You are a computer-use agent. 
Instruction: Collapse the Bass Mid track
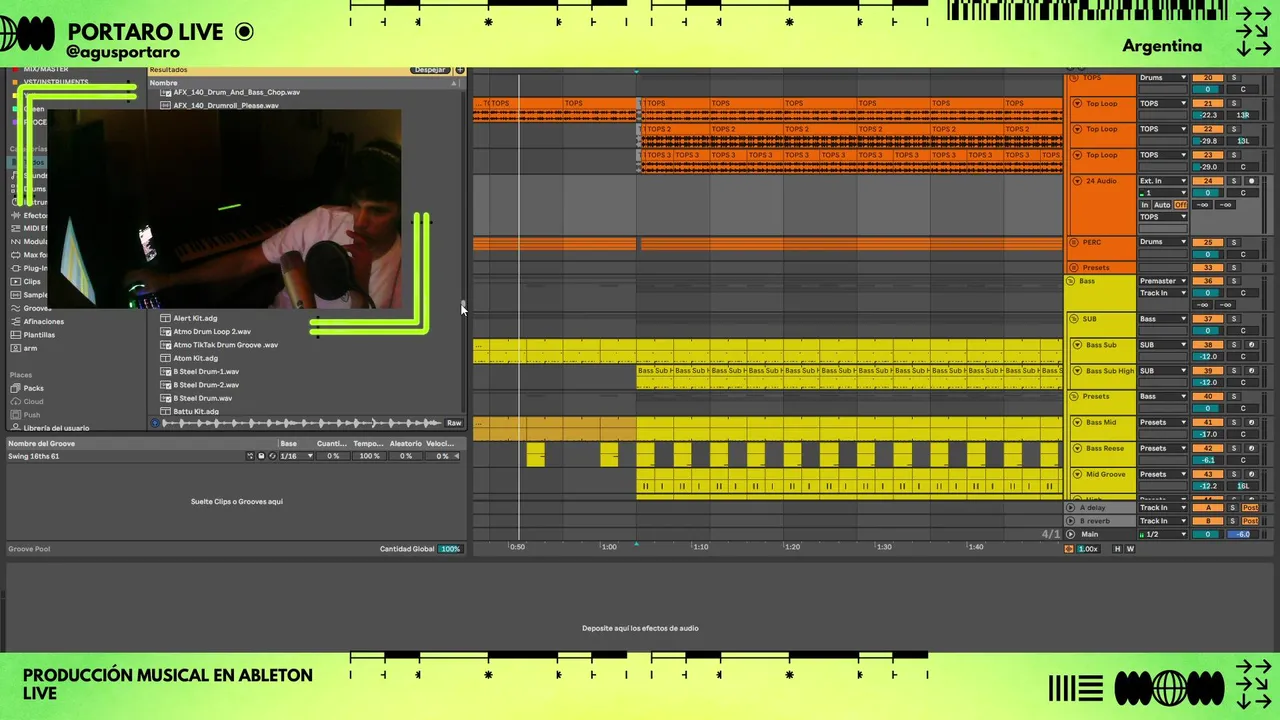click(x=1077, y=423)
